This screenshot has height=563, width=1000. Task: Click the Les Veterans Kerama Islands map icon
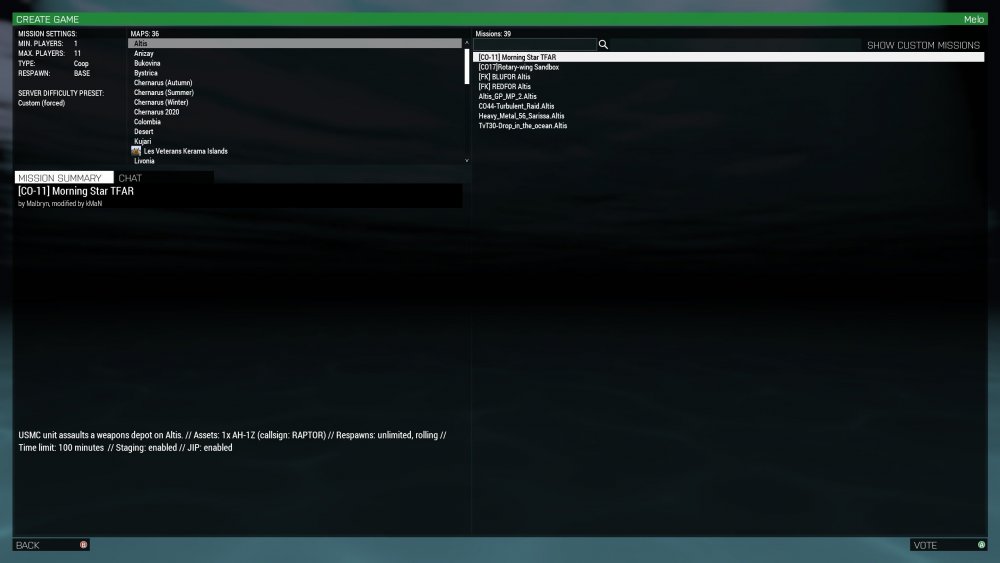(136, 151)
